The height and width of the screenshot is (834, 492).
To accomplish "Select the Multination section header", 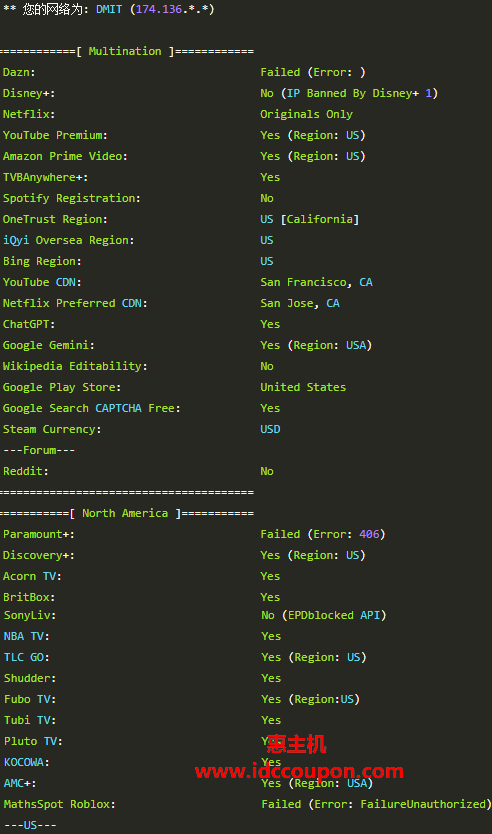I will [x=127, y=51].
